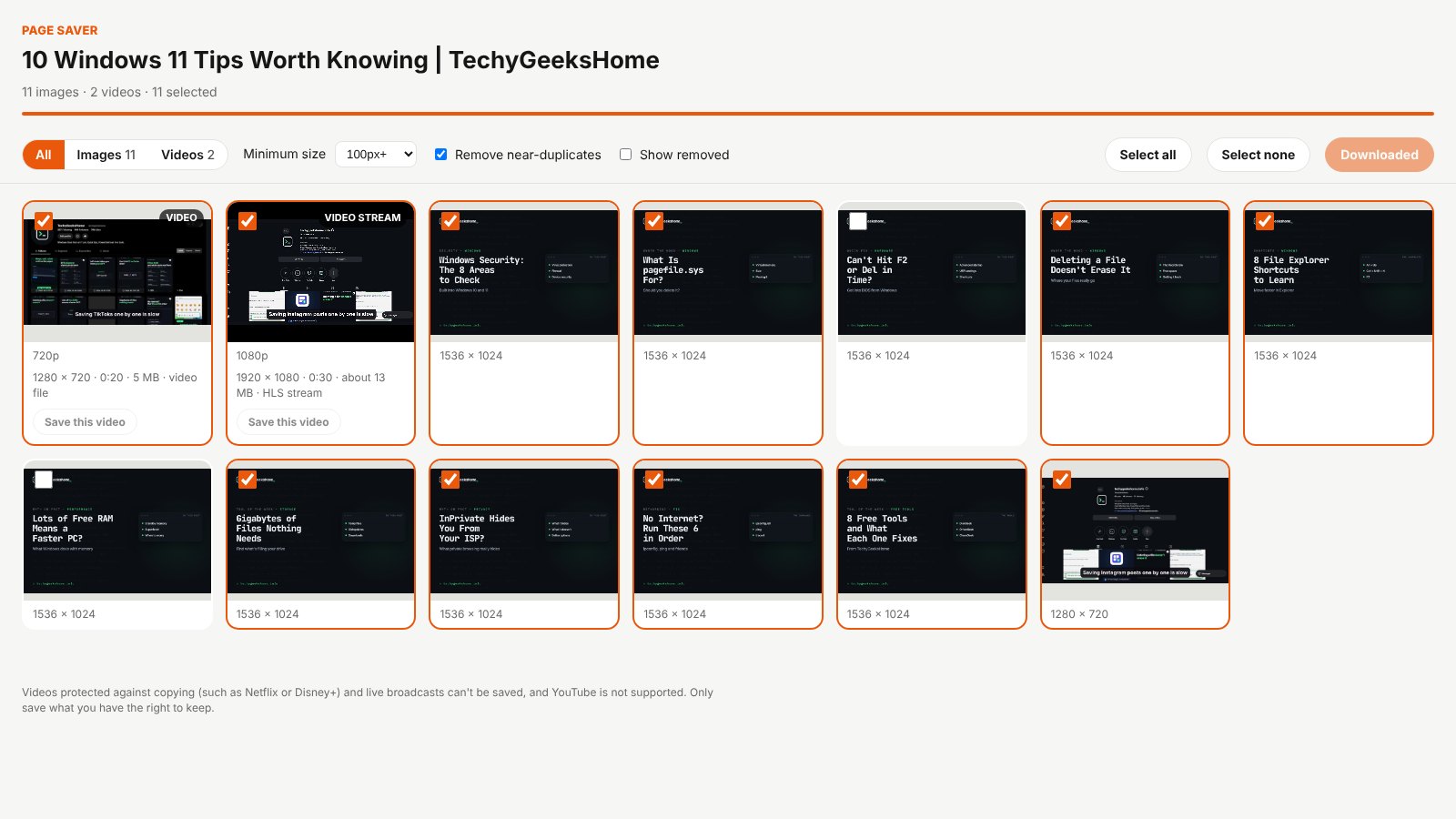Open the Gigabytes of Files Nothing Needs thumbnail
Screen dimensions: 1456x819
click(x=320, y=531)
